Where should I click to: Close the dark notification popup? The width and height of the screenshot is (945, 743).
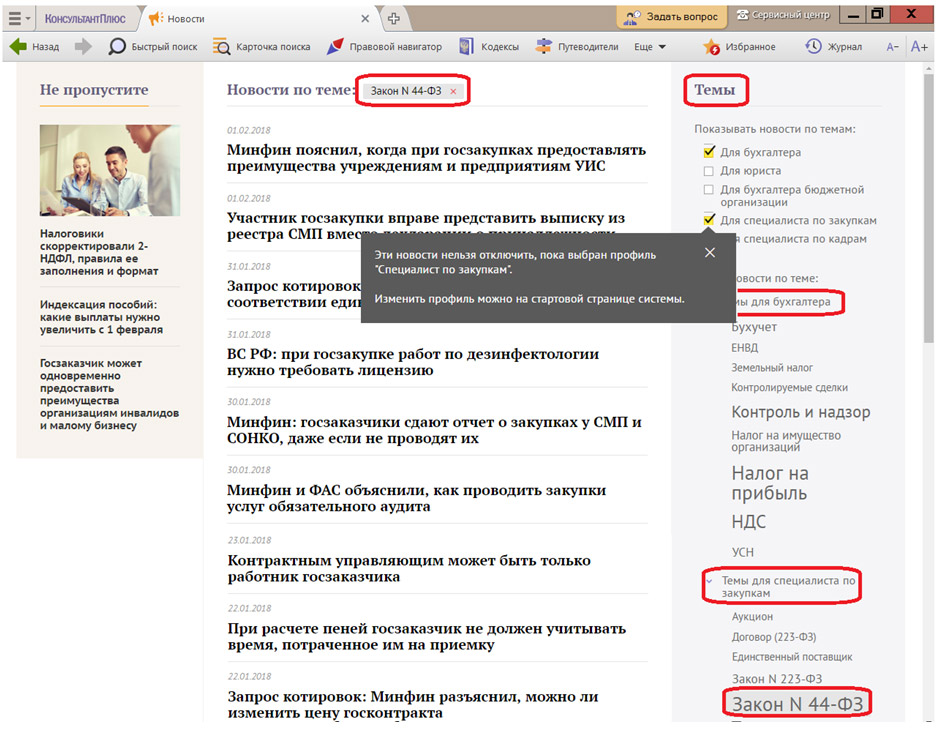point(710,253)
